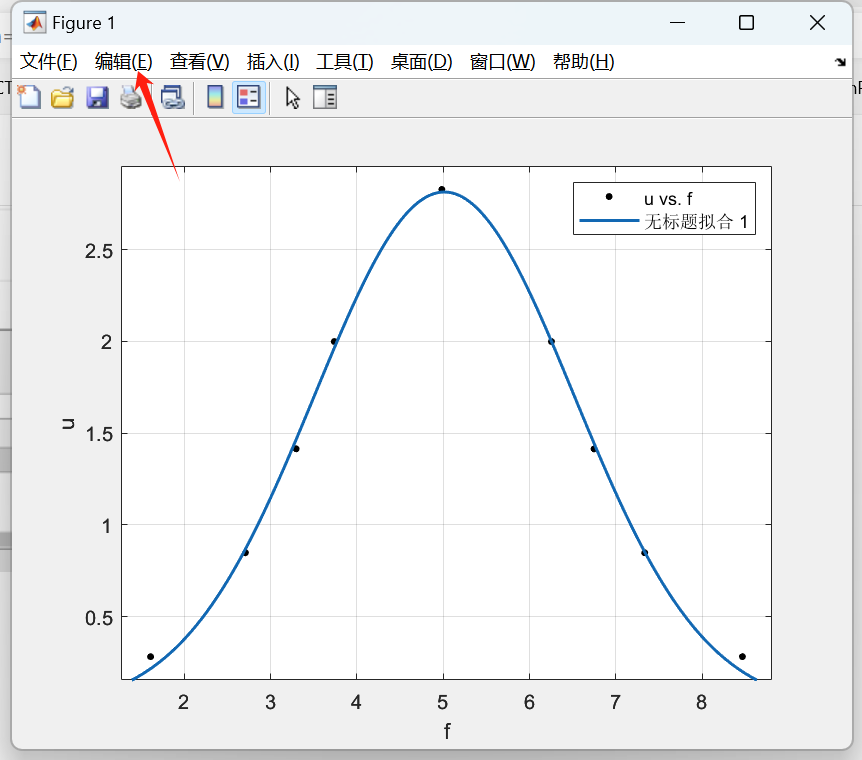The width and height of the screenshot is (862, 760).
Task: Click the 帮助(H) menu
Action: [583, 62]
